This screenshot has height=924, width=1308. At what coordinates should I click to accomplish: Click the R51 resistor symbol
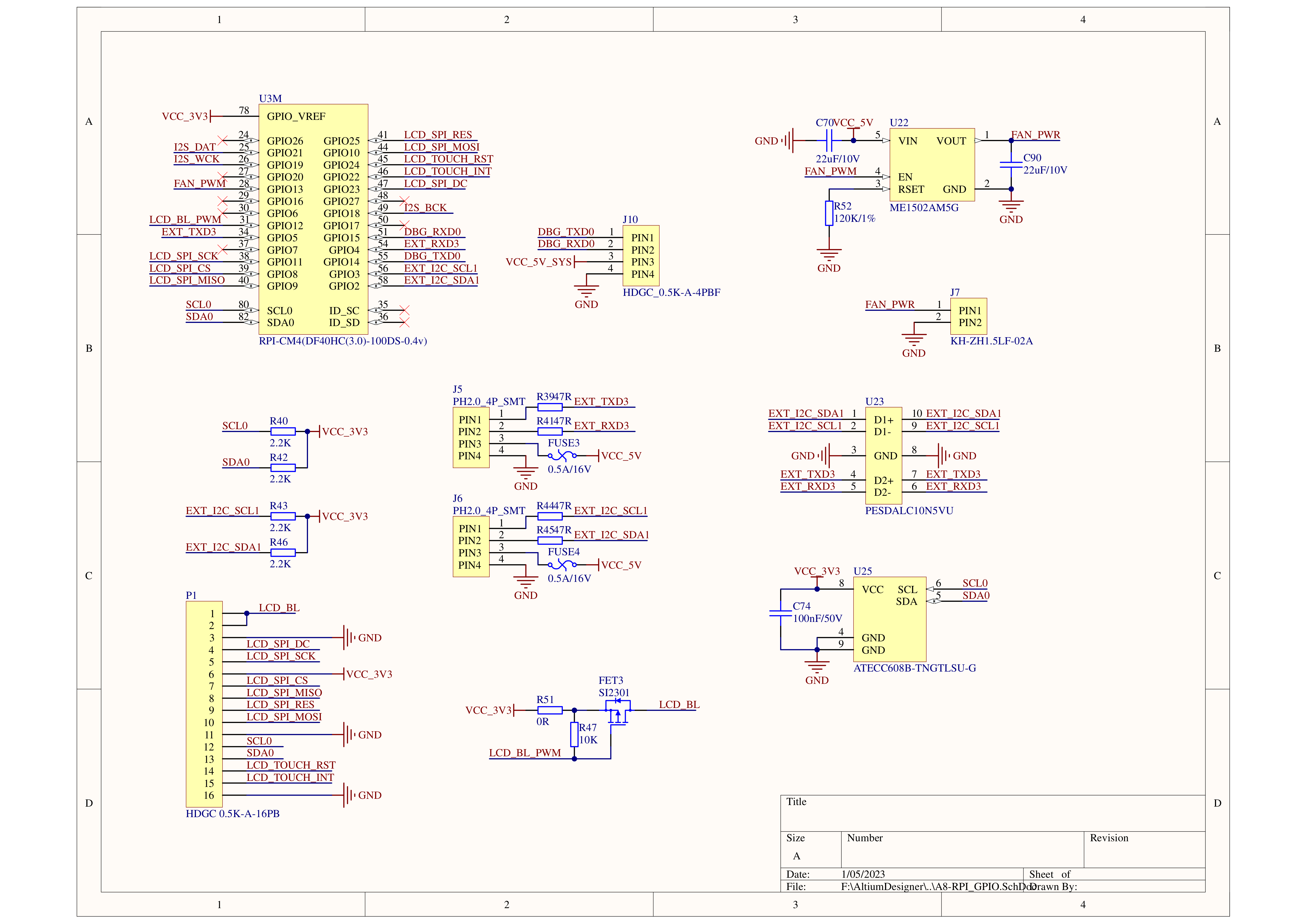(x=550, y=710)
